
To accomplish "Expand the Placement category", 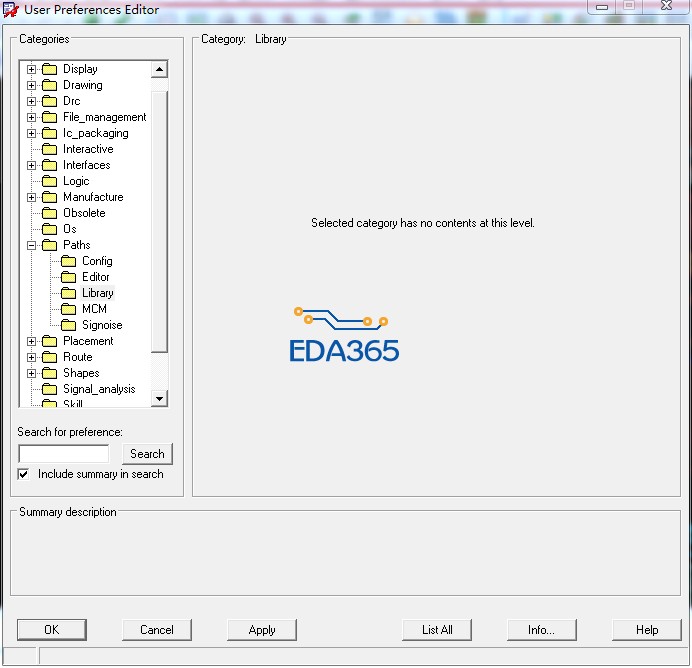I will (31, 341).
